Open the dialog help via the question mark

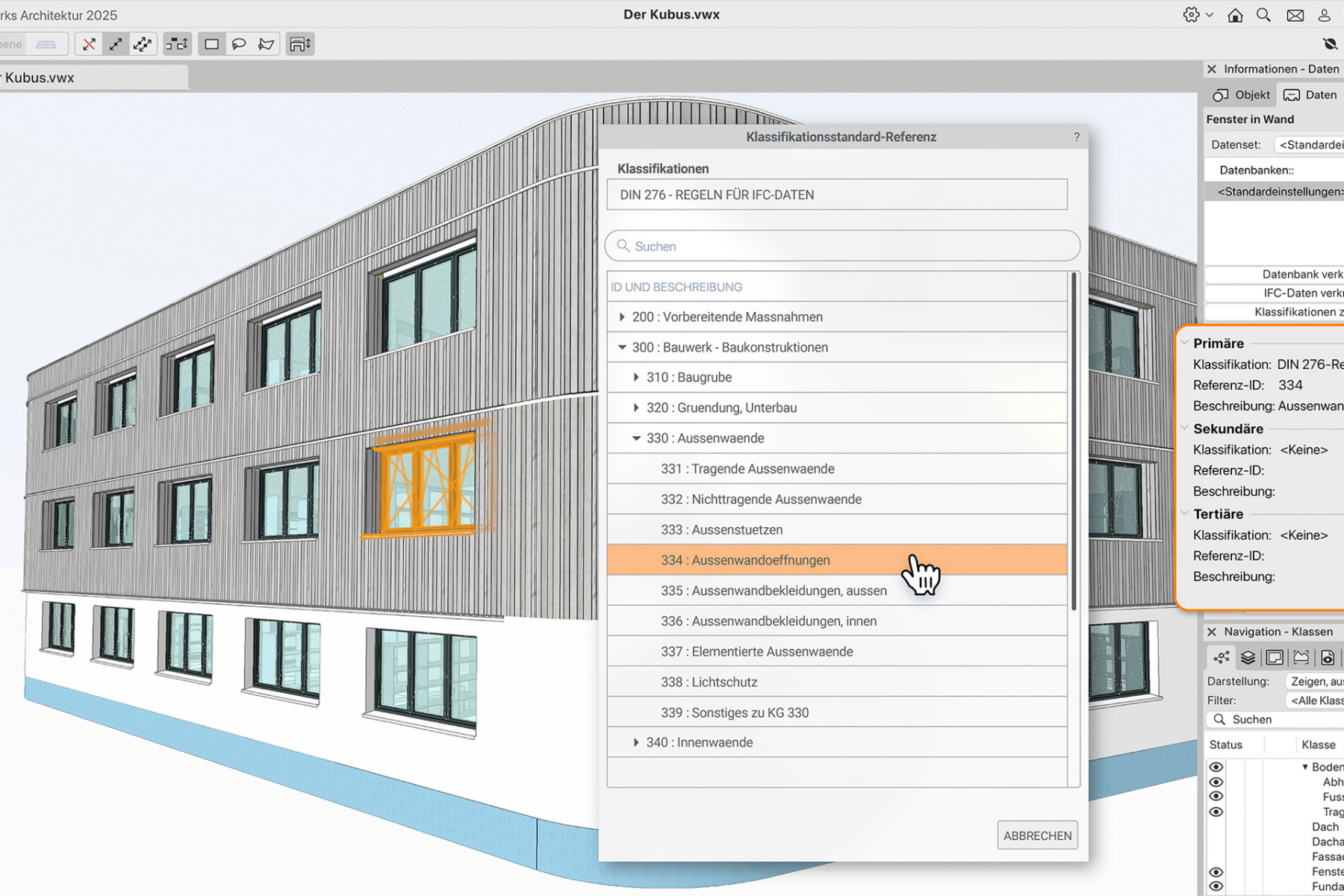click(x=1076, y=137)
